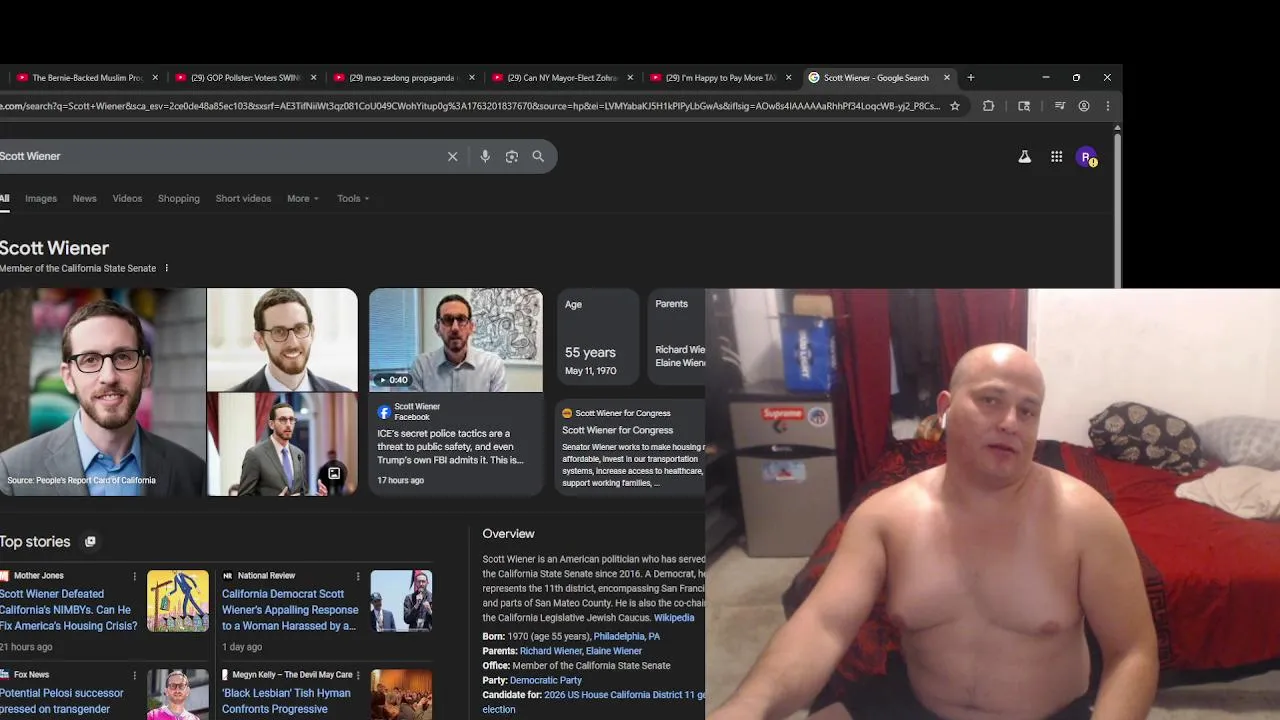Open the Chrome side panel icon
The image size is (1280, 720).
point(1024,106)
